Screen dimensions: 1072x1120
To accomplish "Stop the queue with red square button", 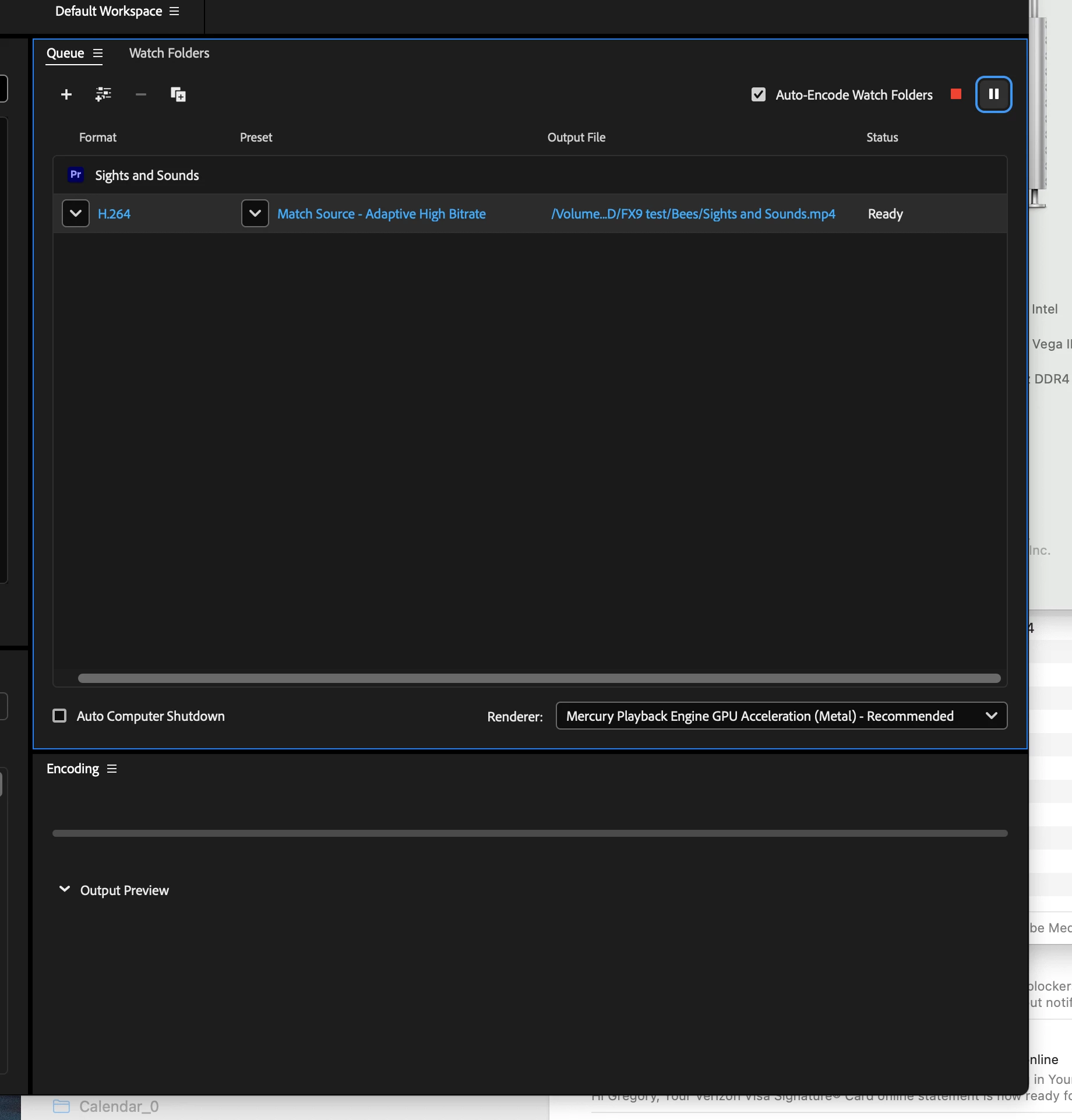I will point(956,94).
